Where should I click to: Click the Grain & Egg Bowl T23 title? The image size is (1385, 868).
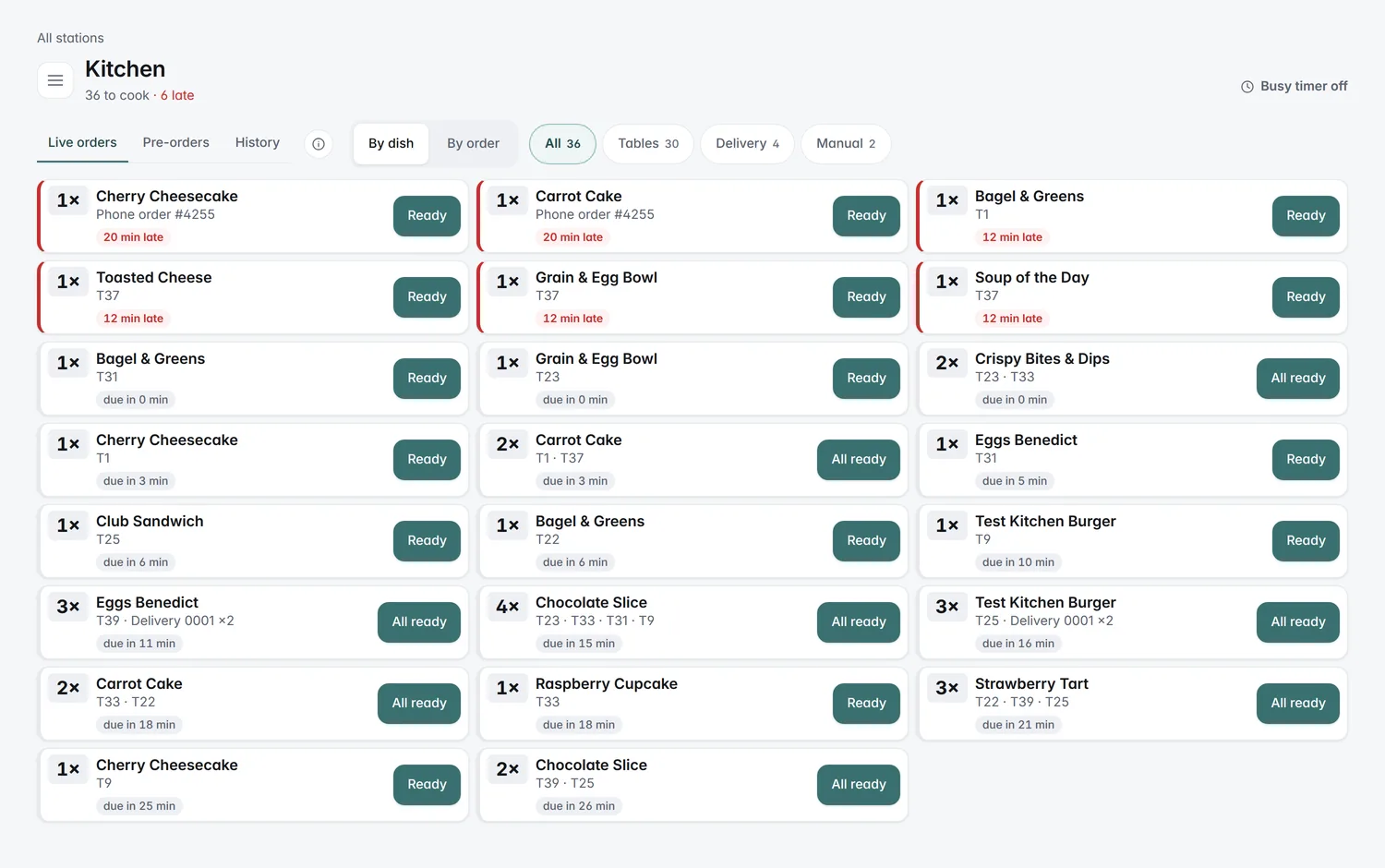[596, 358]
